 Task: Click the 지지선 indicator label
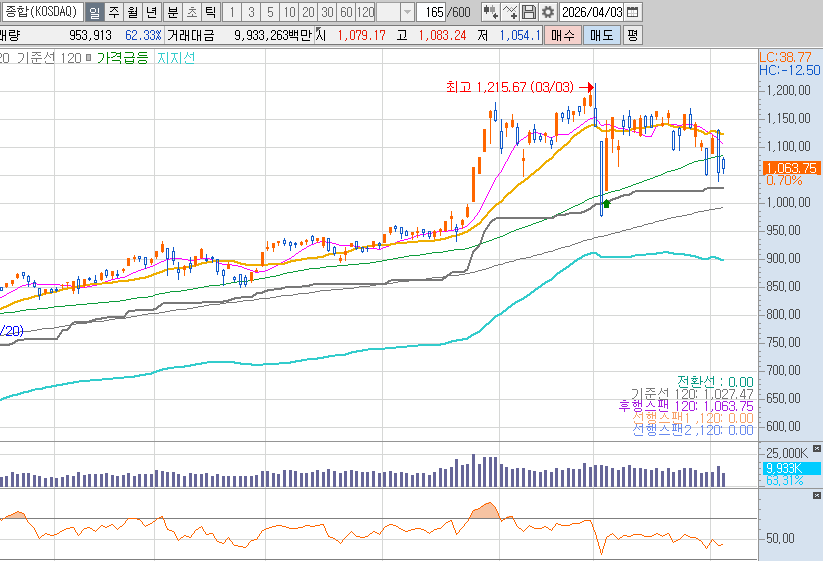coord(176,58)
